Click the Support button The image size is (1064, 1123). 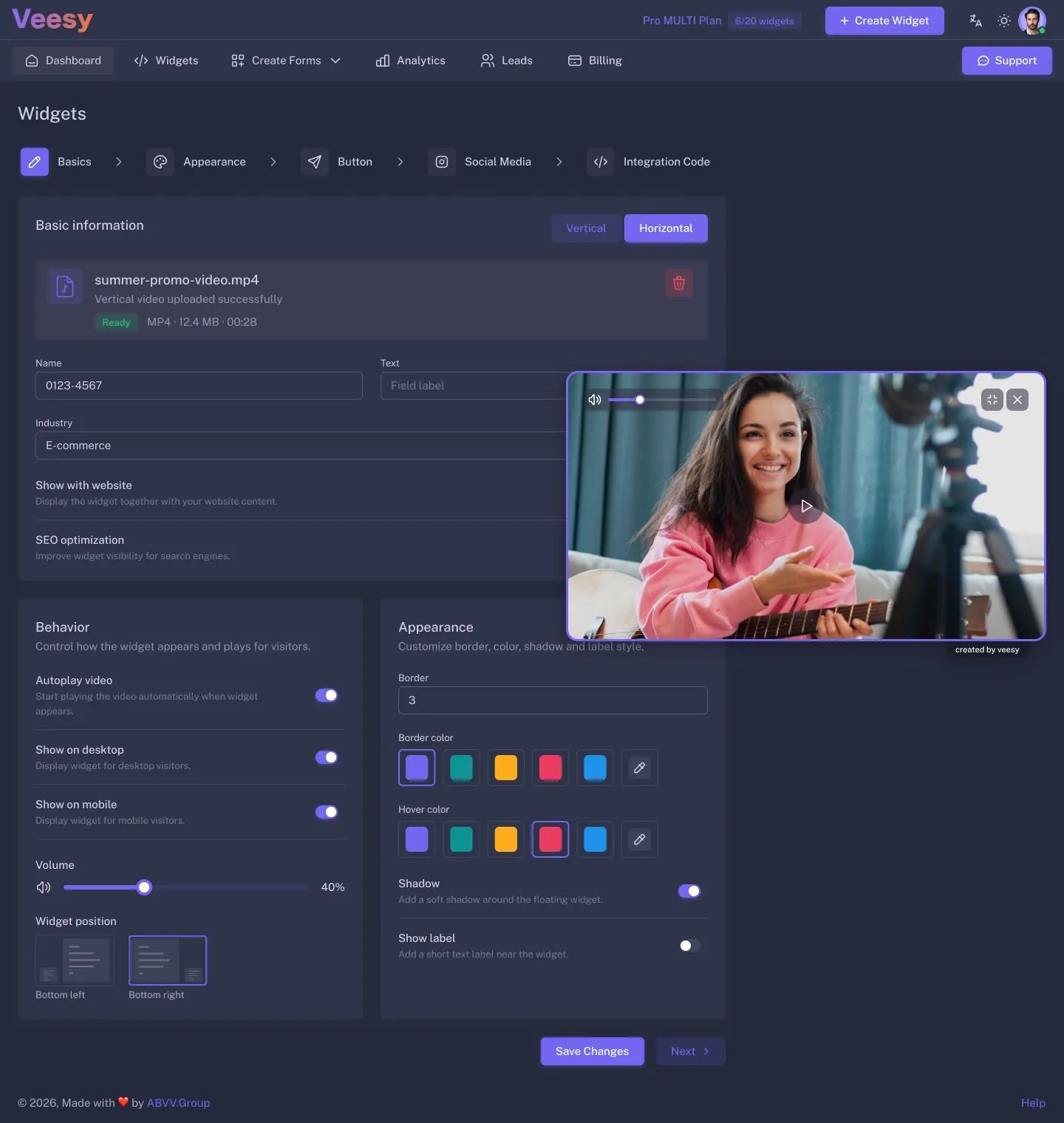coord(1007,61)
